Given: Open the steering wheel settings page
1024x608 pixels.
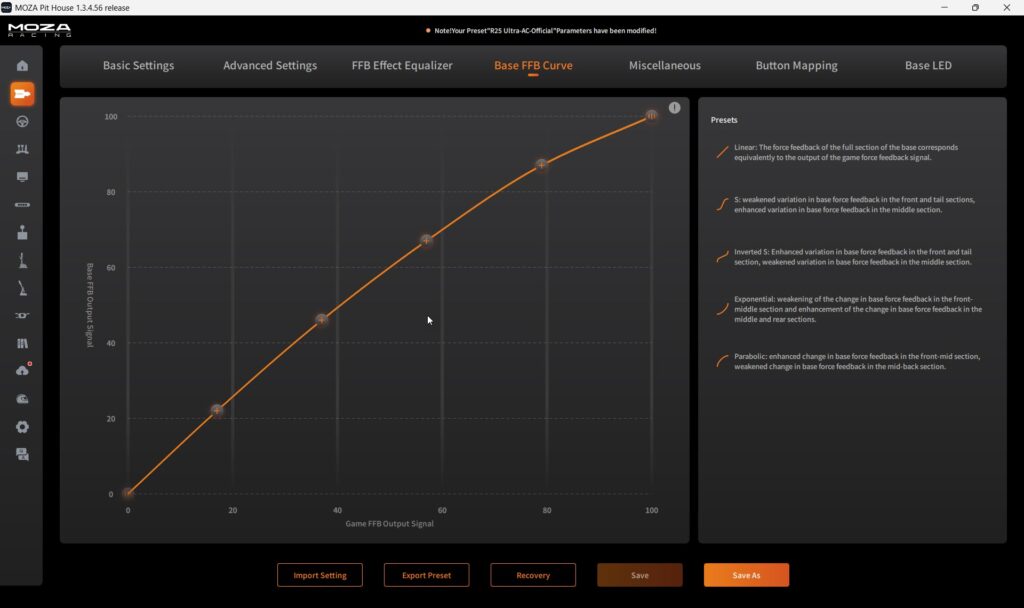Looking at the screenshot, I should click(x=22, y=121).
